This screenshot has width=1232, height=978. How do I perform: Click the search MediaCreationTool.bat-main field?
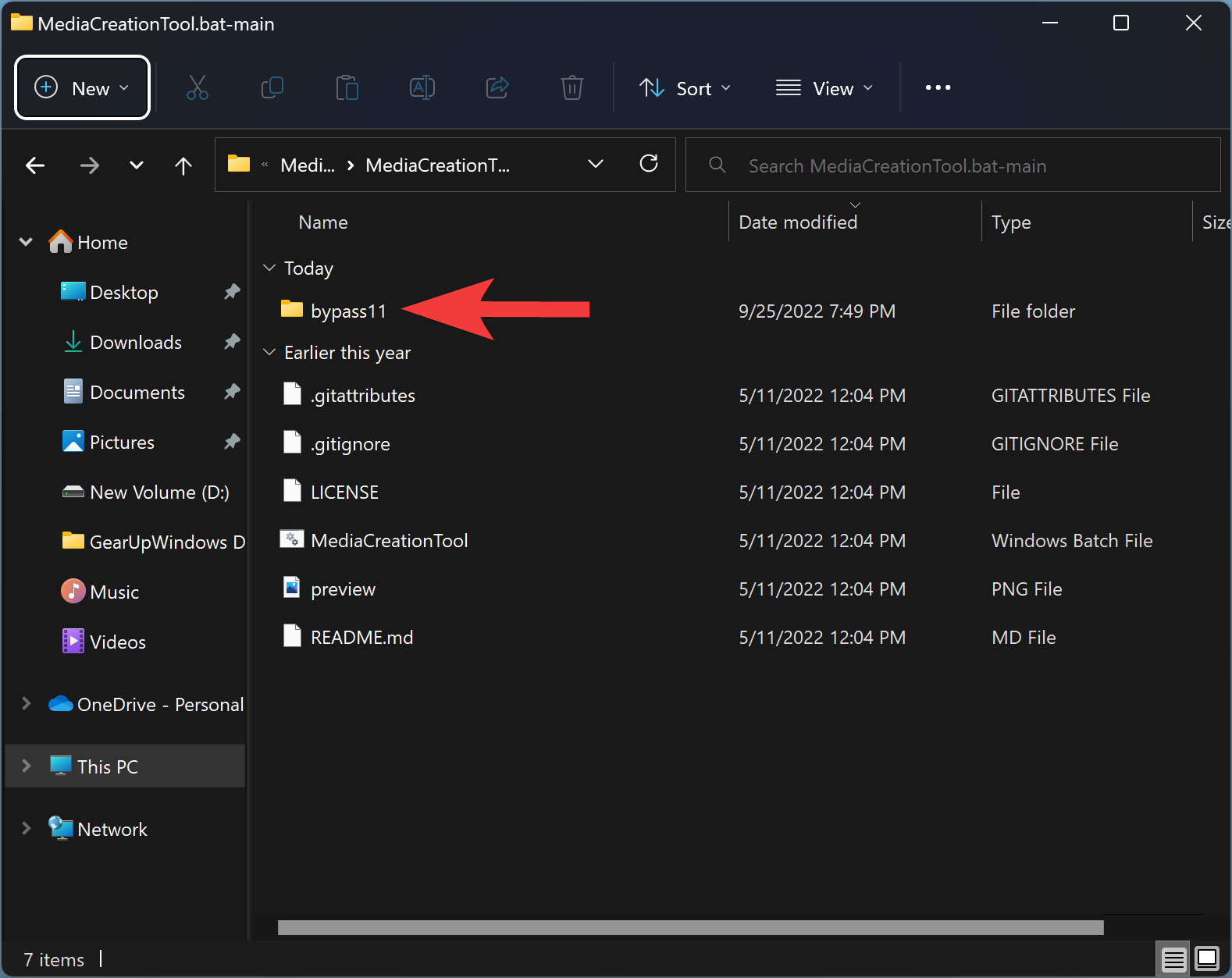[953, 165]
